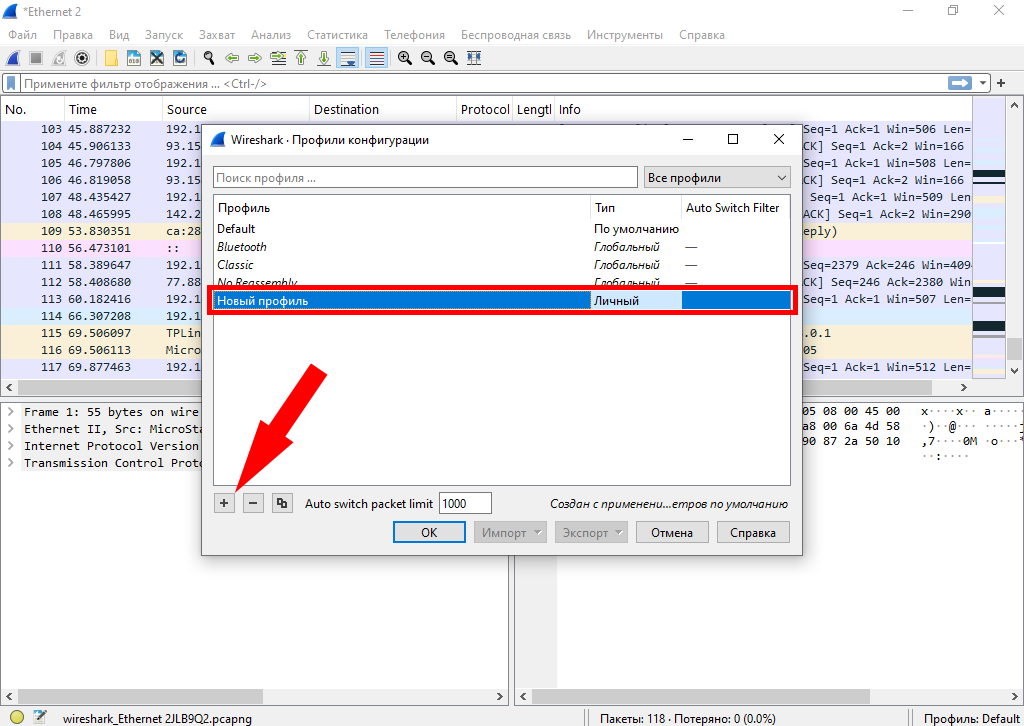
Task: Open the 'Анализ' menu
Action: coord(271,35)
